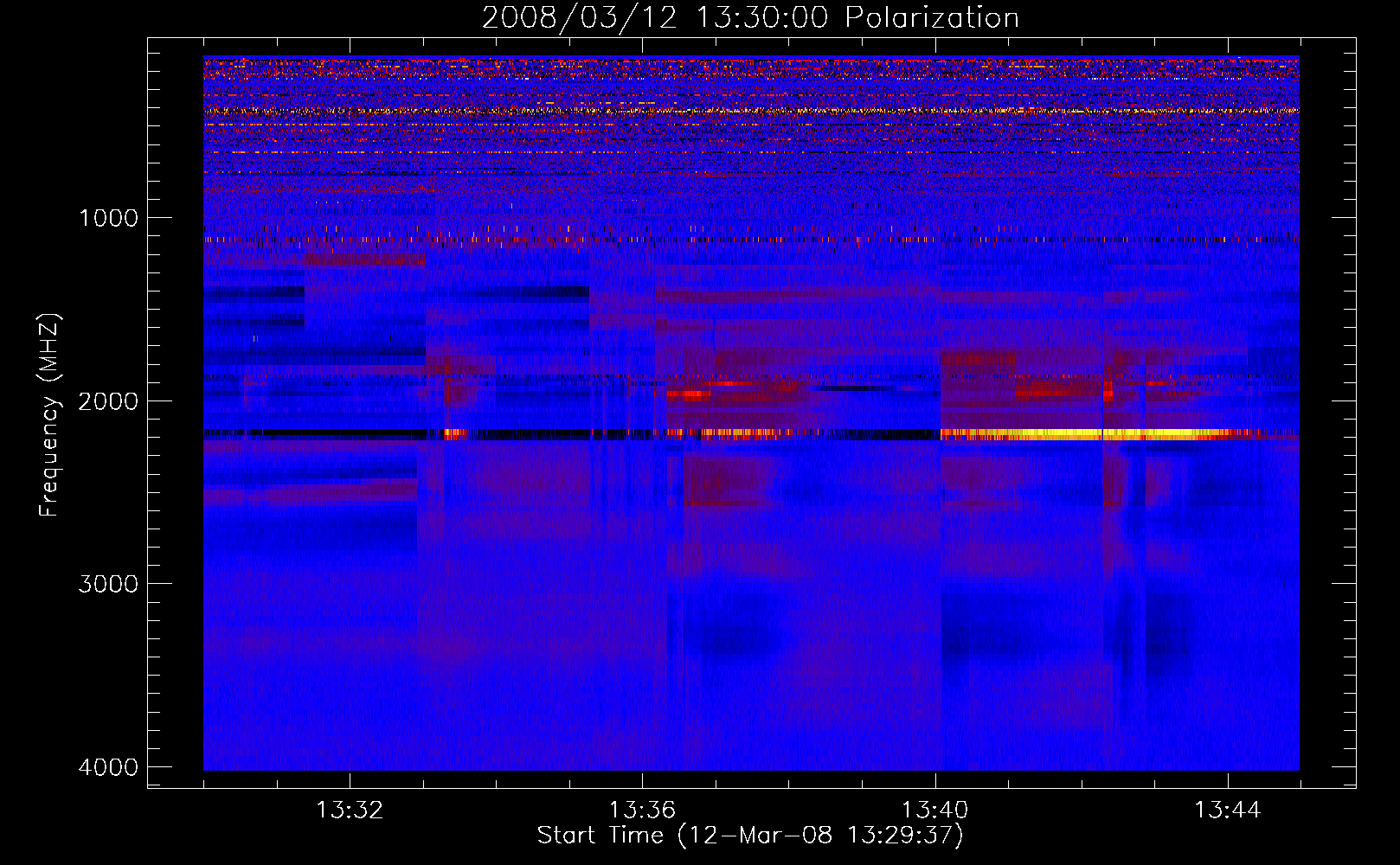The height and width of the screenshot is (865, 1400).
Task: Click the 13:32 time axis label
Action: (350, 811)
